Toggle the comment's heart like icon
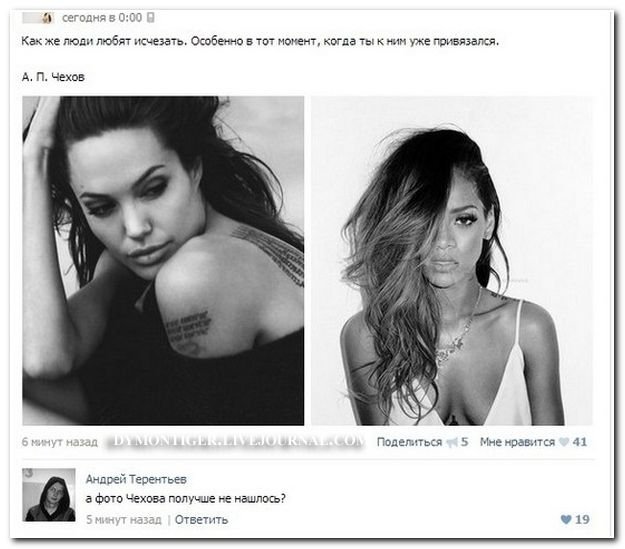 click(x=566, y=519)
